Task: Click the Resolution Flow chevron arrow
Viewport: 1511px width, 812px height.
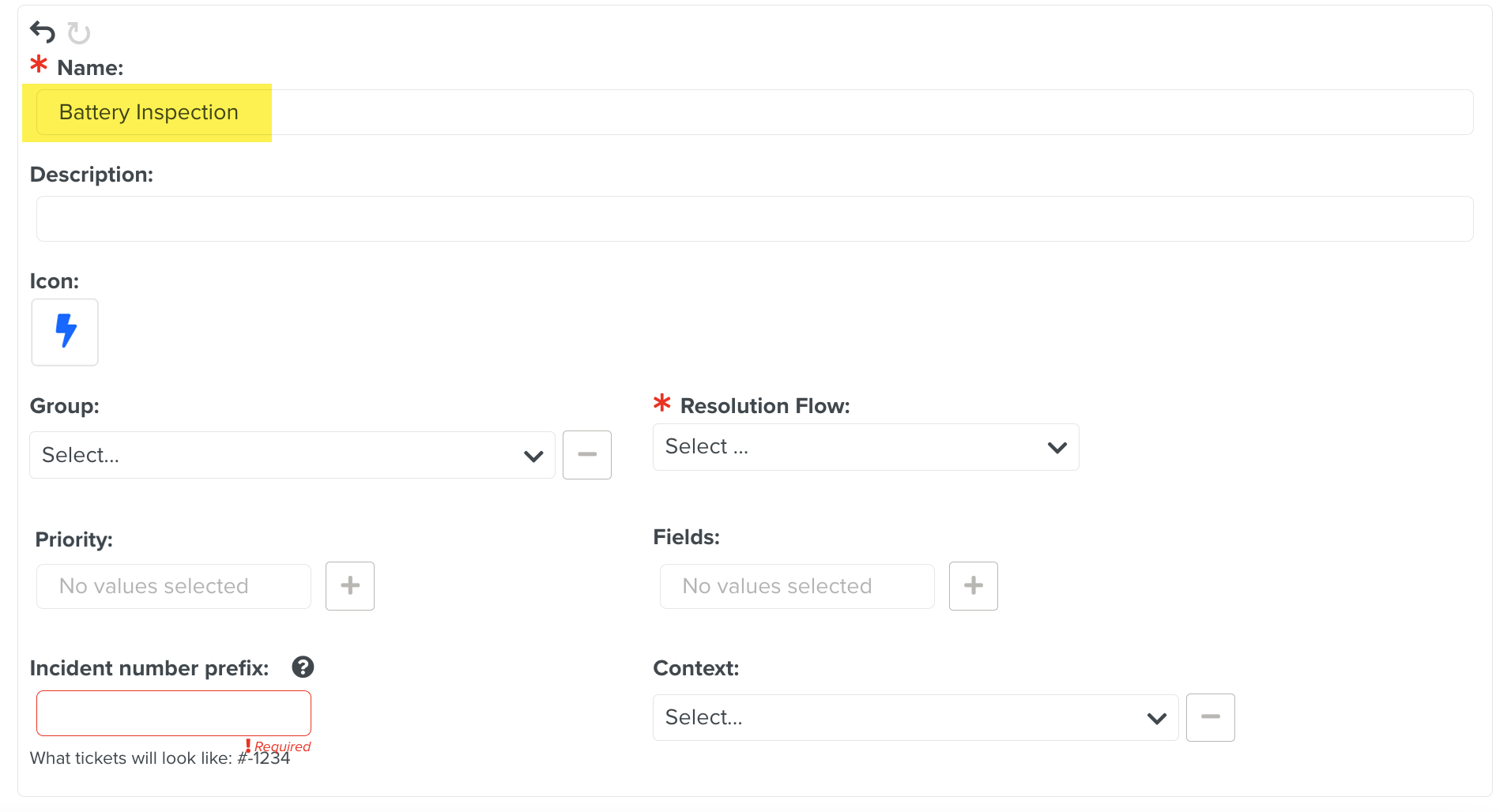Action: click(1057, 448)
